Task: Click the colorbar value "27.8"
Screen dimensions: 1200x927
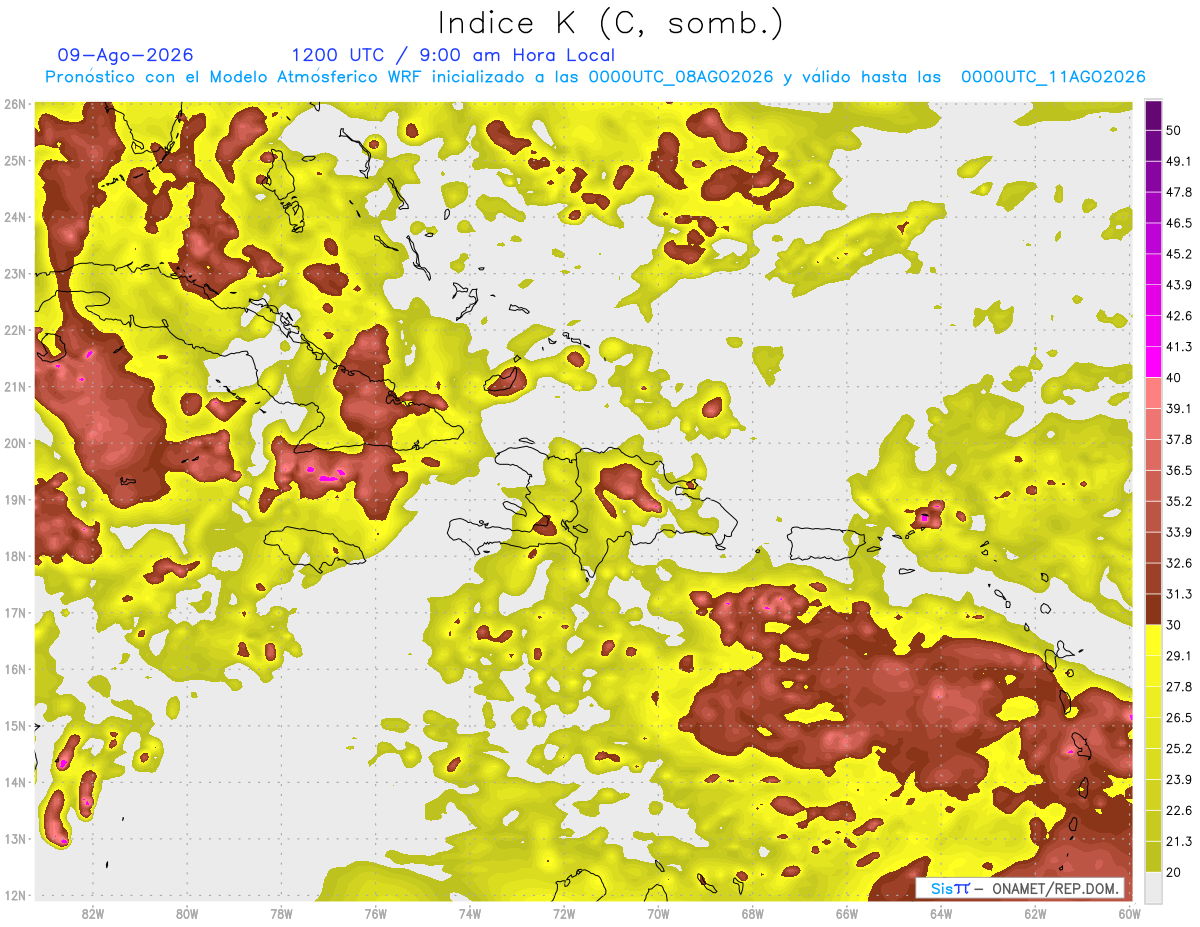Action: click(1179, 686)
